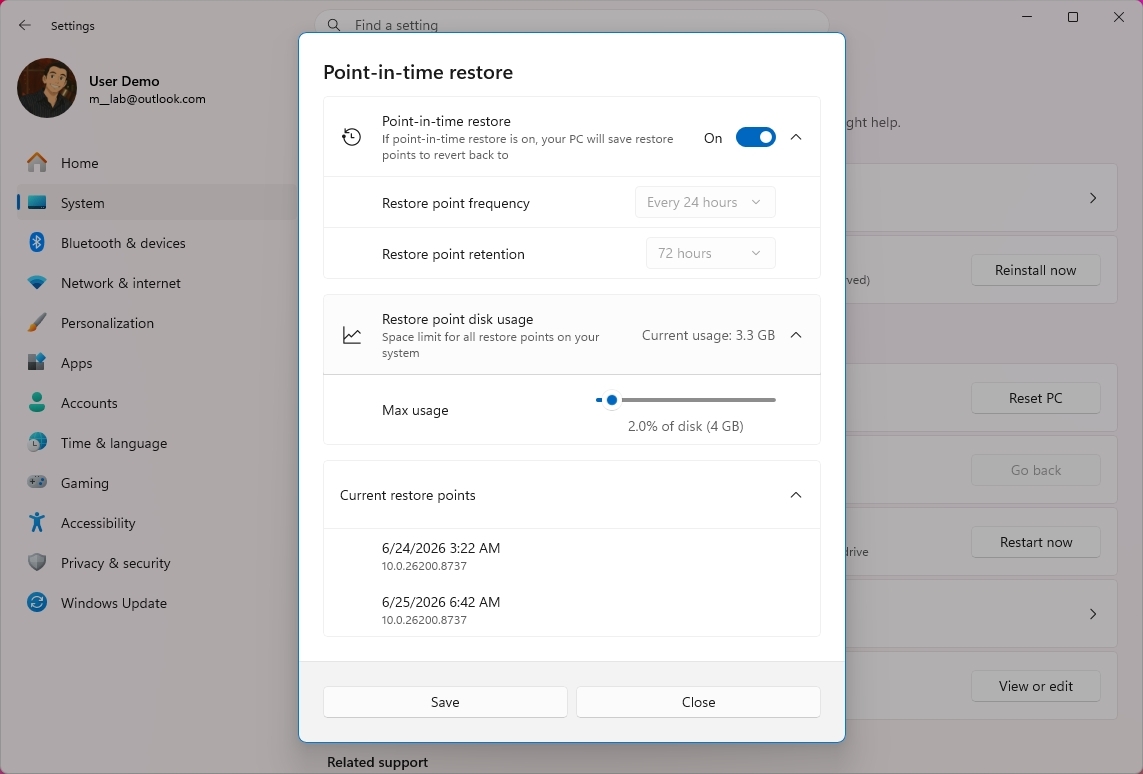Viewport: 1143px width, 774px height.
Task: Click the chevron above View or edit button
Action: (x=1093, y=614)
